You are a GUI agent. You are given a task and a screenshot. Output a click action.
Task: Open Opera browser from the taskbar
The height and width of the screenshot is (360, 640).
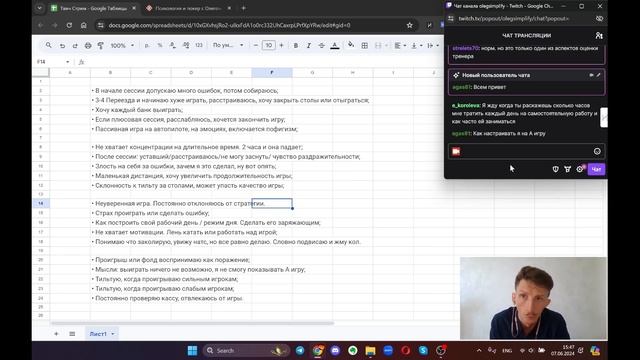[405, 351]
